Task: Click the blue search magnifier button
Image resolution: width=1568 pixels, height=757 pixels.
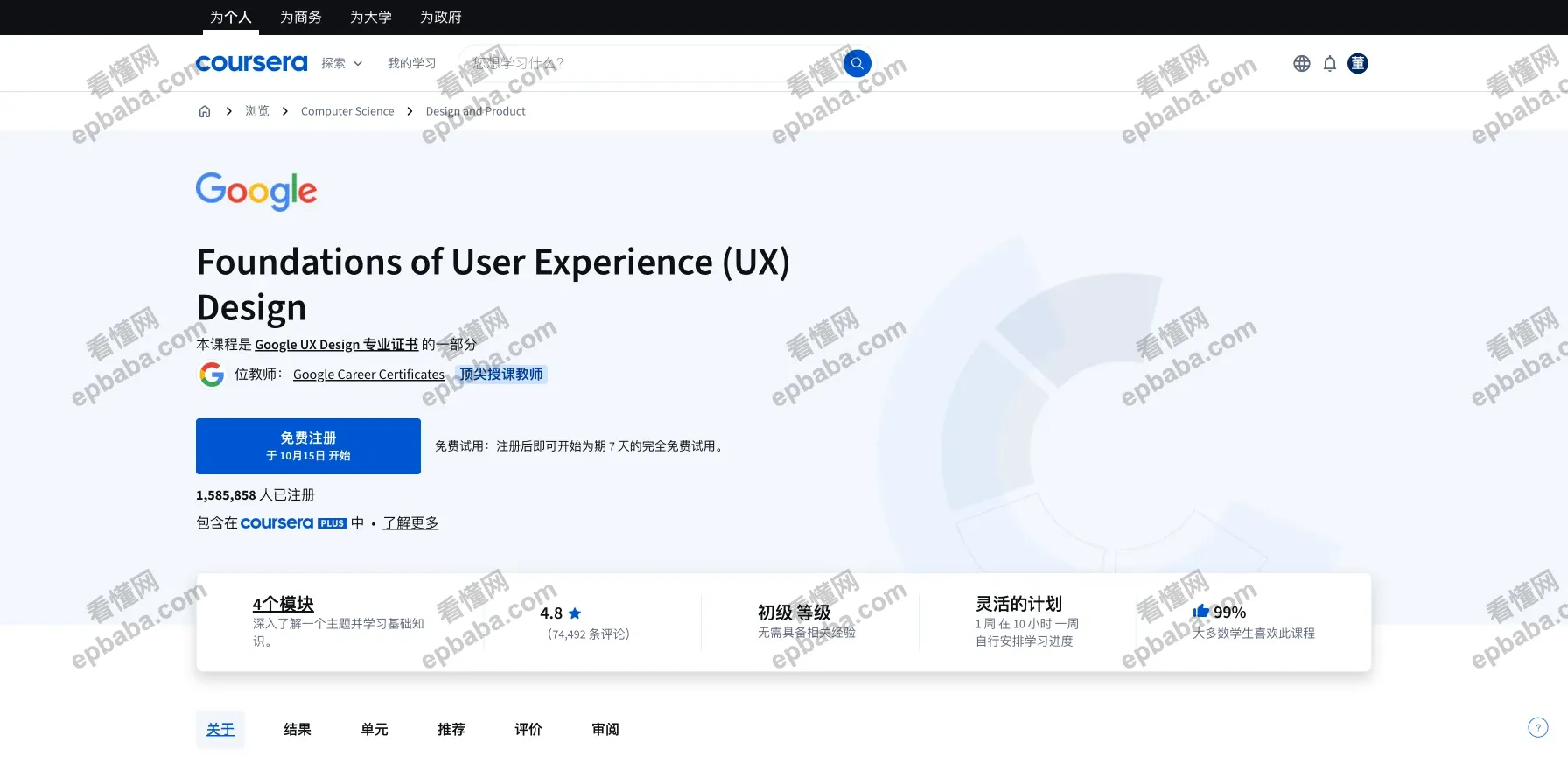Action: point(857,63)
